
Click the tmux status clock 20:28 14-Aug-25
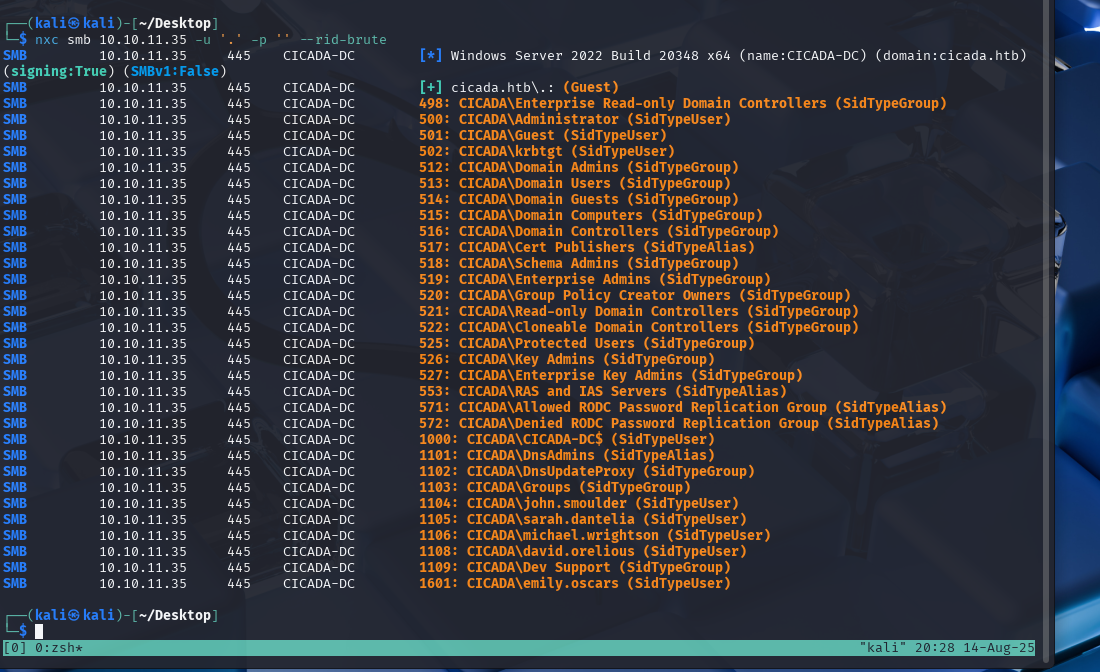click(x=974, y=648)
